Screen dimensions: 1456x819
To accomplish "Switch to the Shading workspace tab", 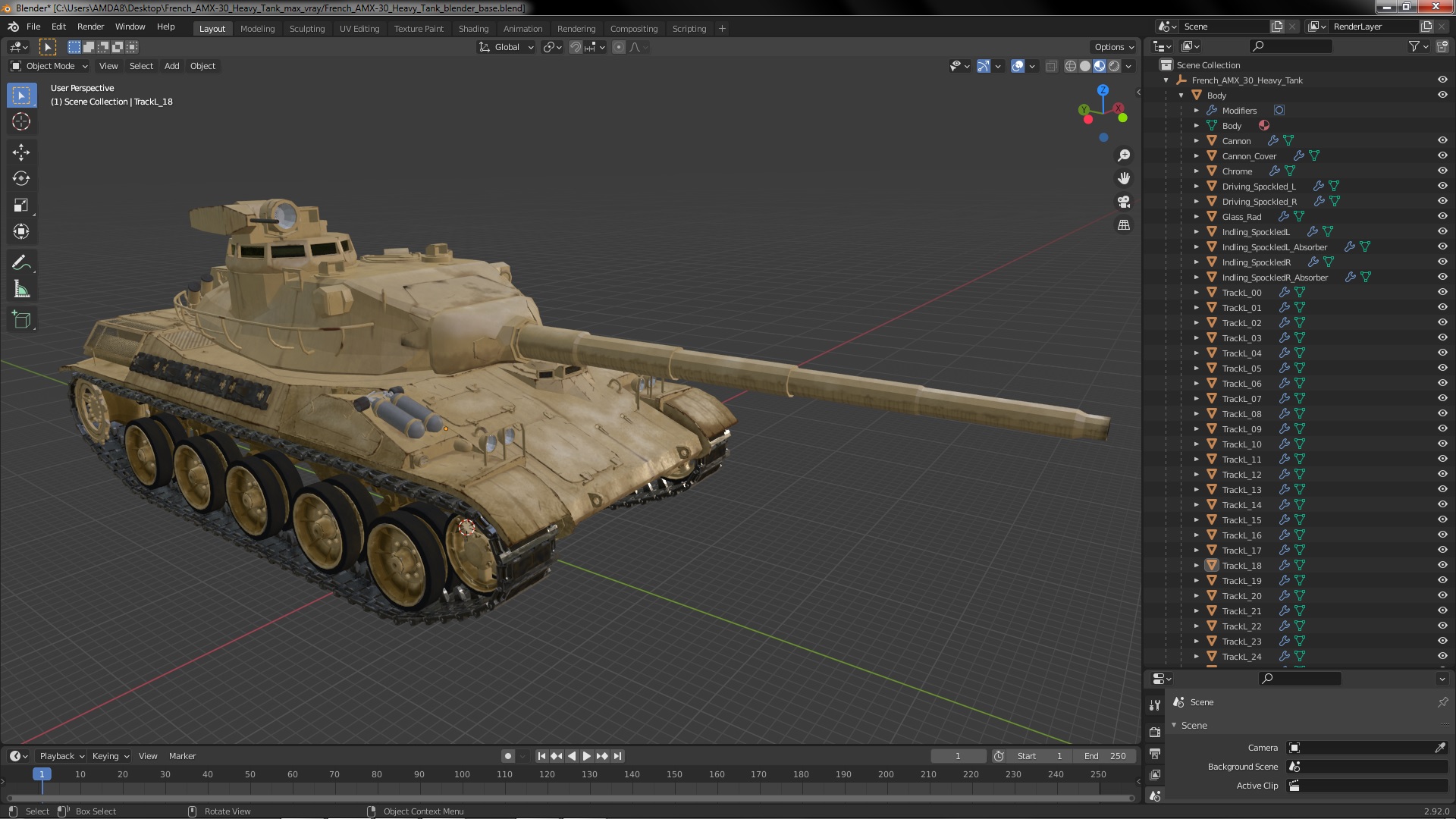I will 473,29.
